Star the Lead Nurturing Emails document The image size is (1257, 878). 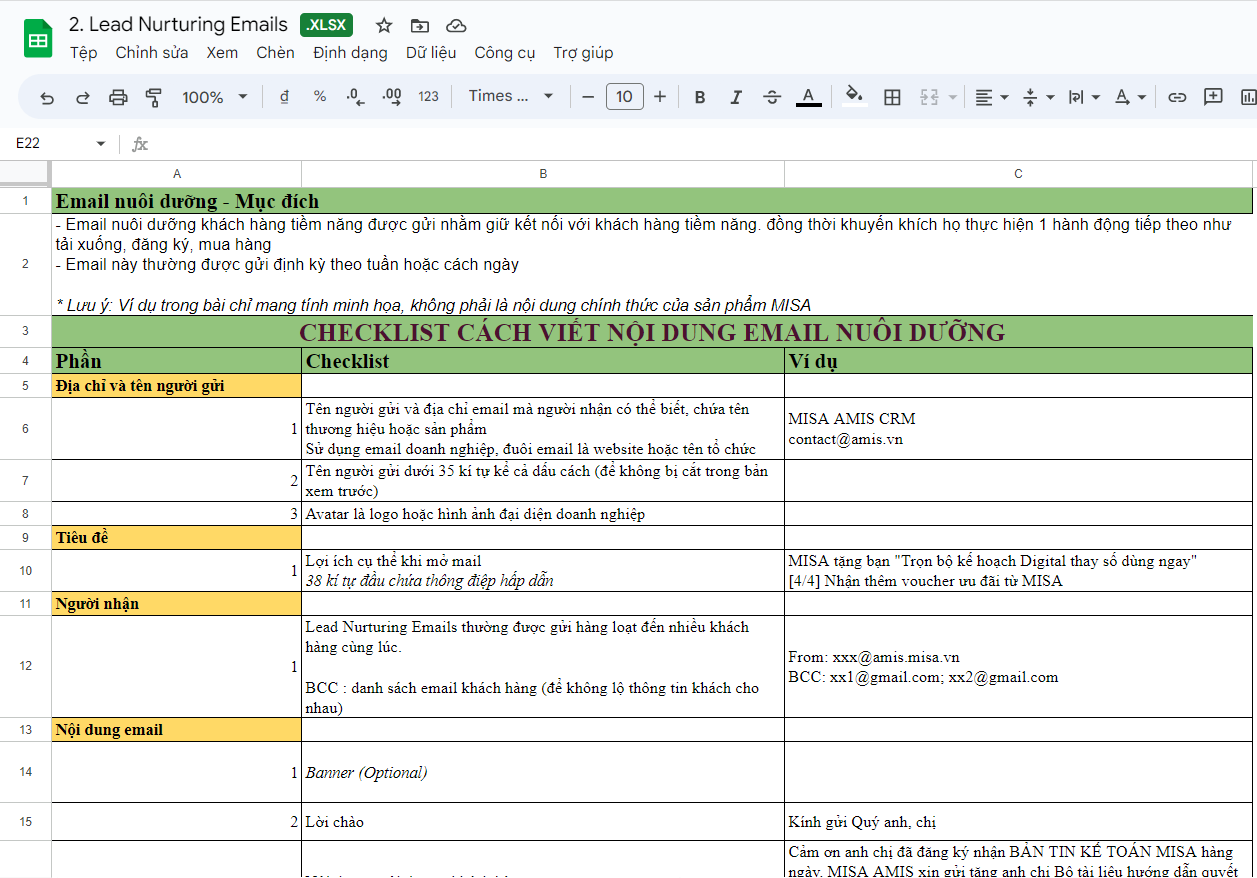tap(384, 26)
